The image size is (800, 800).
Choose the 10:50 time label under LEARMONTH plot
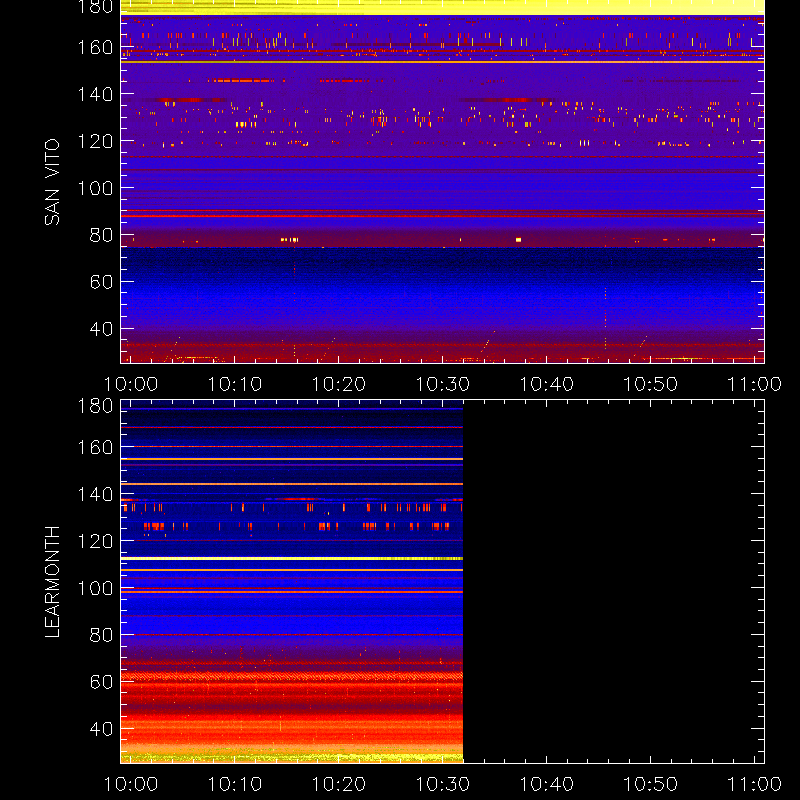coord(651,784)
